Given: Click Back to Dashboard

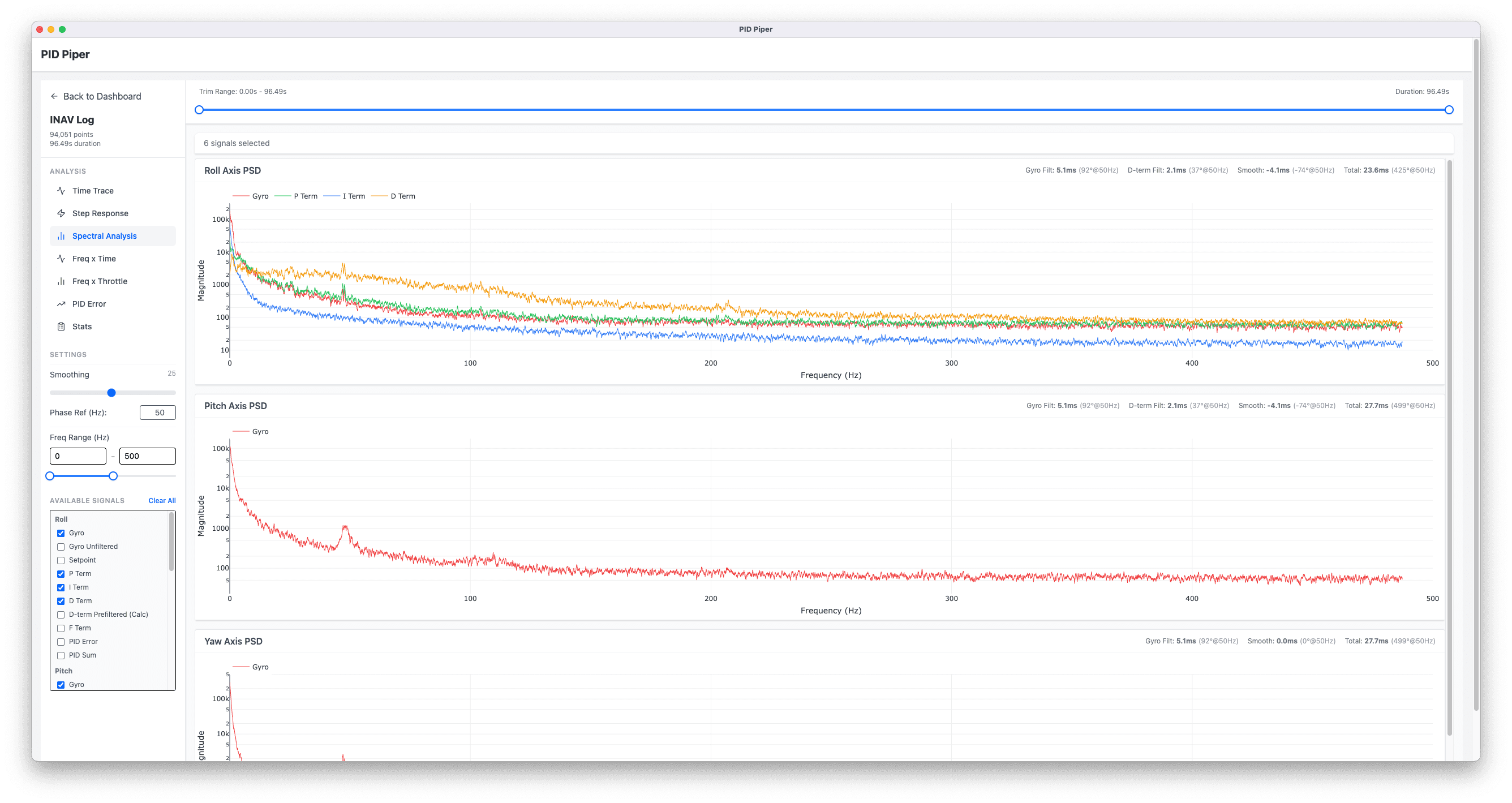Looking at the screenshot, I should tap(102, 96).
